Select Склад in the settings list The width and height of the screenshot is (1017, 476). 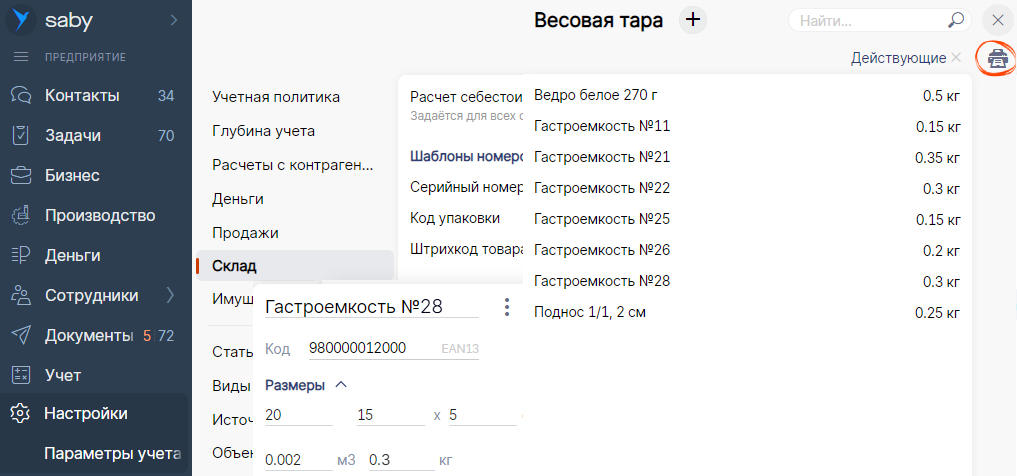(x=235, y=266)
